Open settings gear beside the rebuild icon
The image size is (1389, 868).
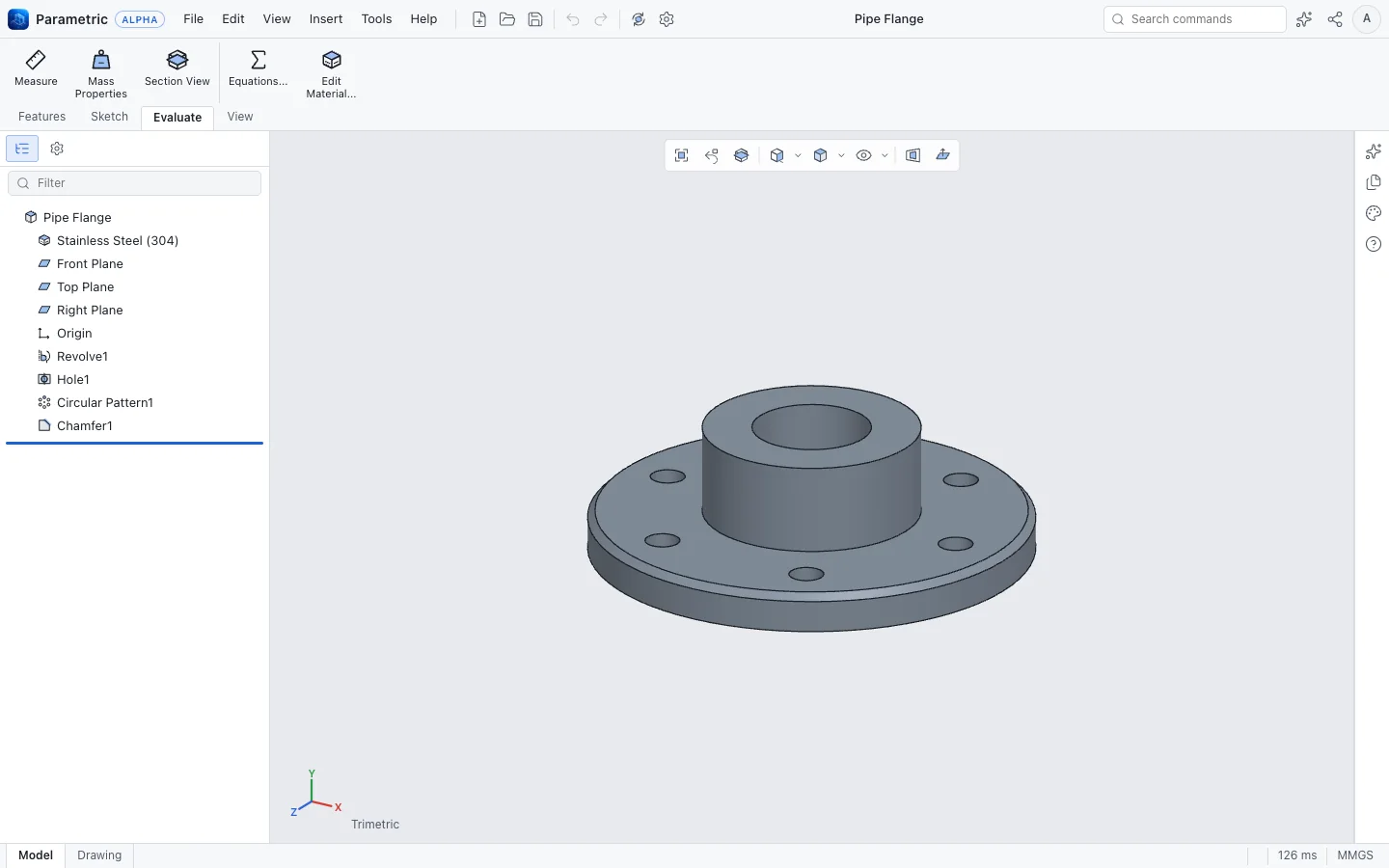point(667,19)
